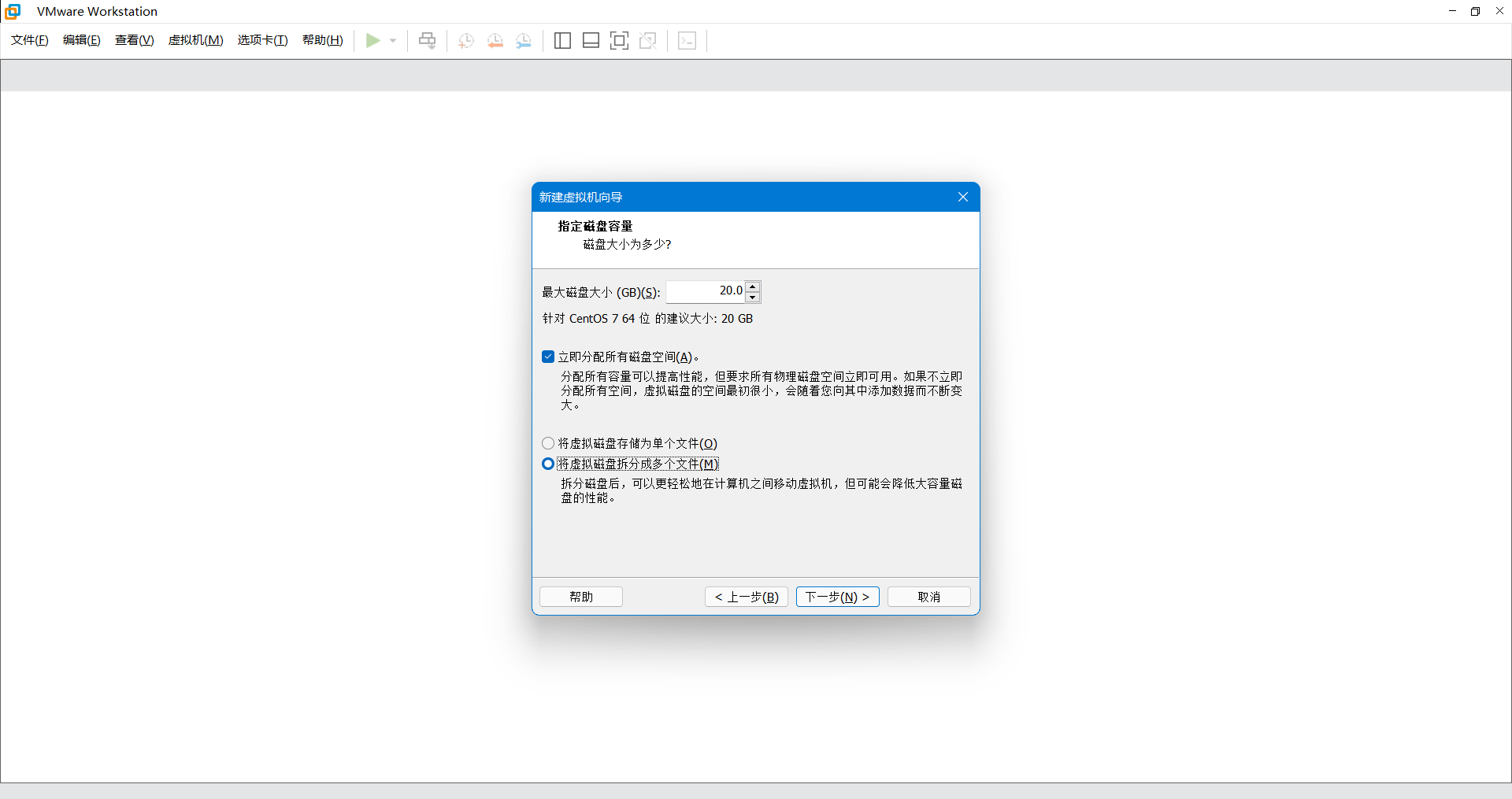Enter full screen mode icon
This screenshot has height=799, width=1512.
click(x=620, y=40)
